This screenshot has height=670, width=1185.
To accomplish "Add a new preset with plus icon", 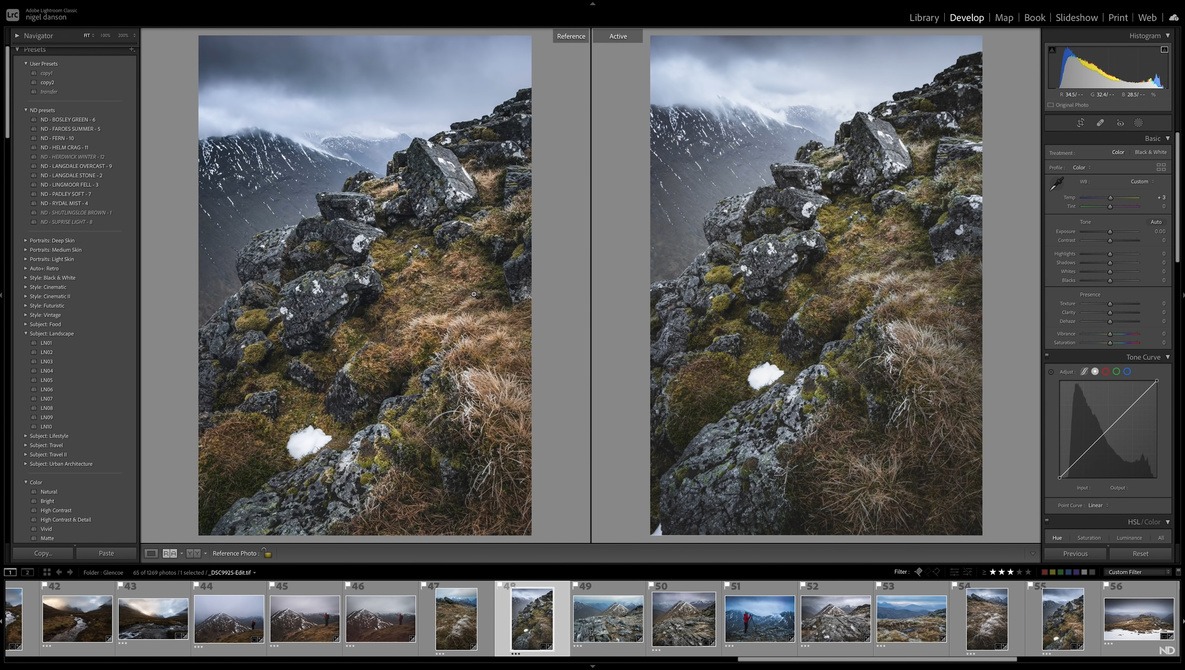I will (131, 49).
